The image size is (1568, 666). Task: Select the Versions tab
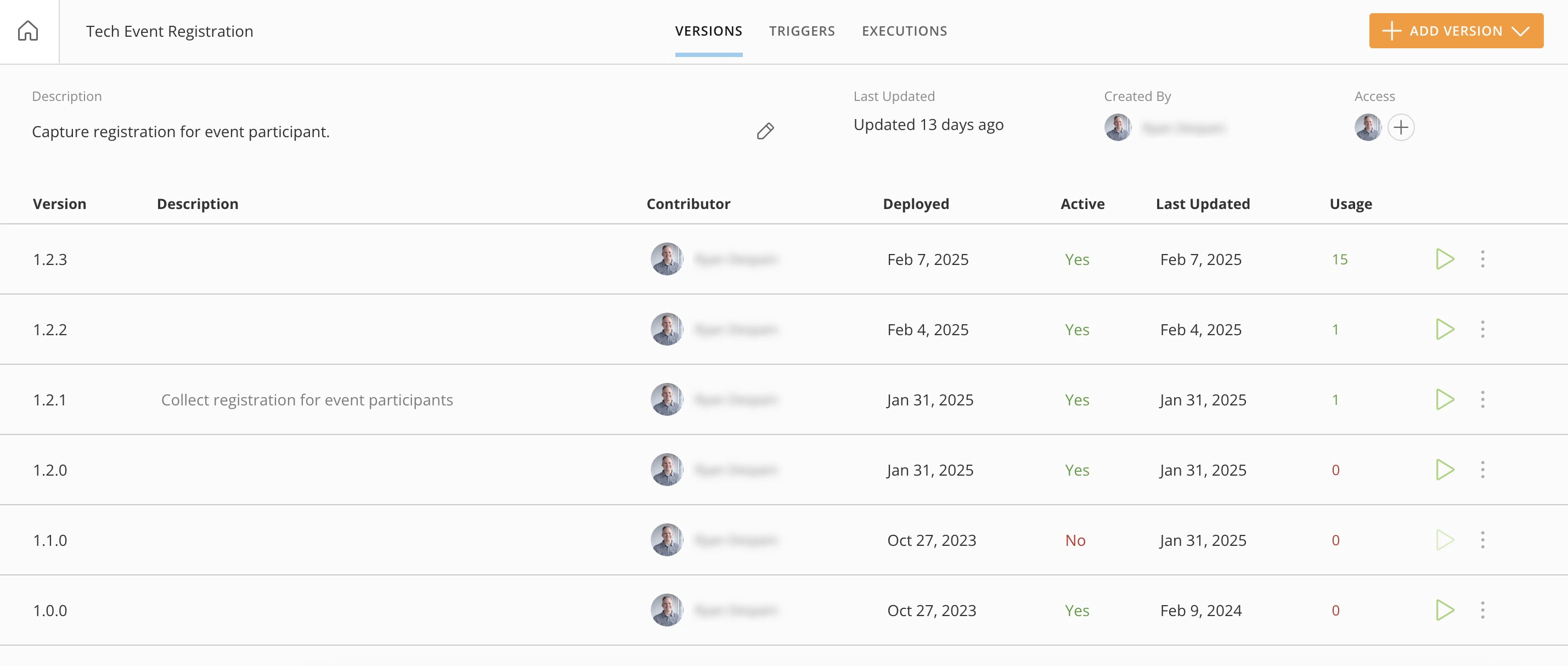tap(708, 31)
